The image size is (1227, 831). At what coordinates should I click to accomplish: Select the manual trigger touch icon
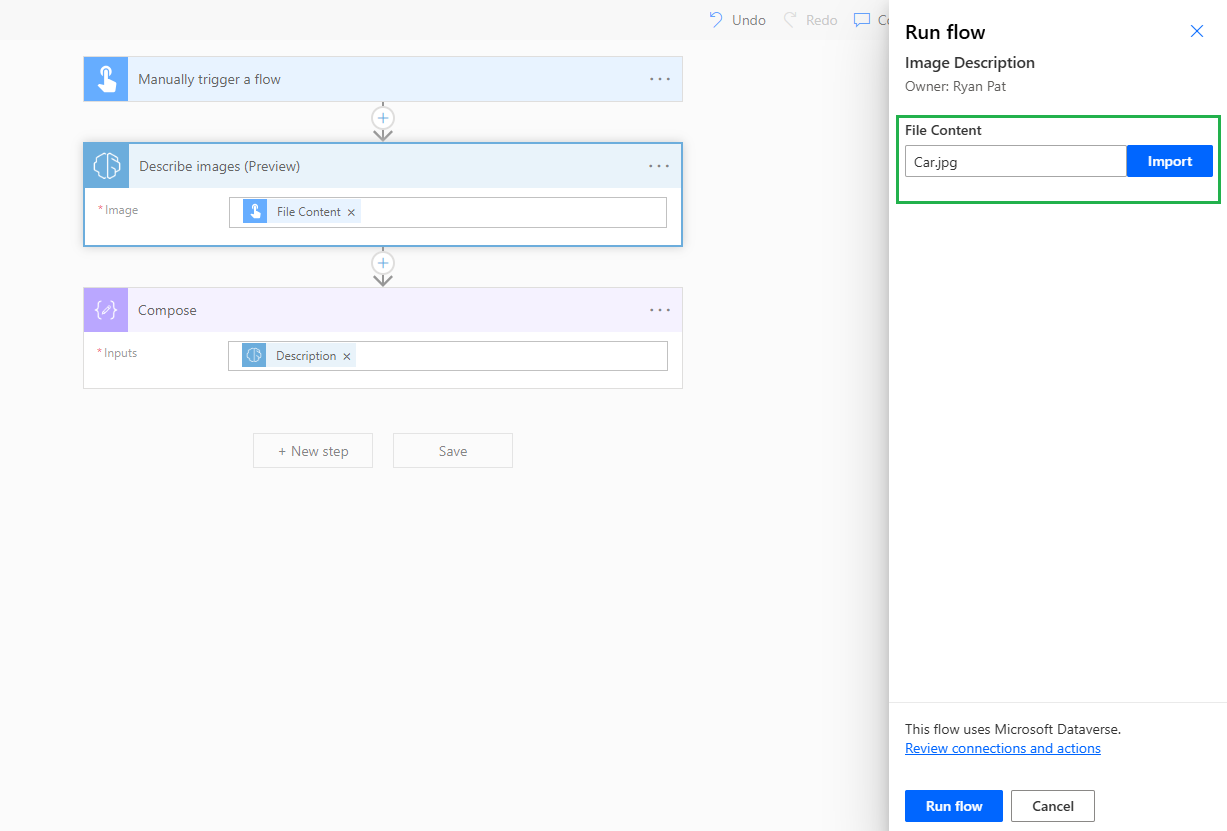click(105, 78)
